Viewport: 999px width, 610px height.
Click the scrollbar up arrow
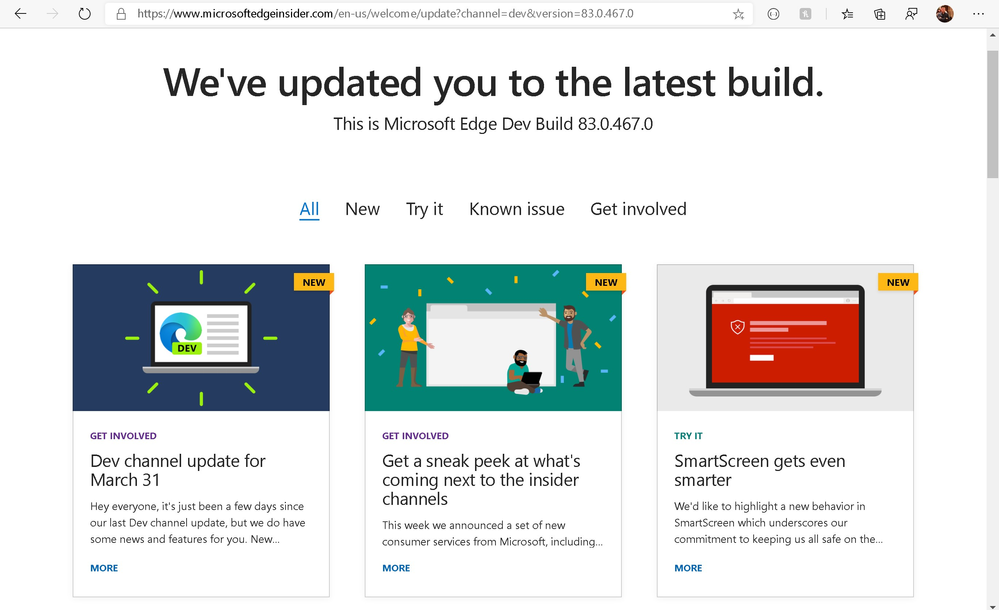tap(993, 36)
